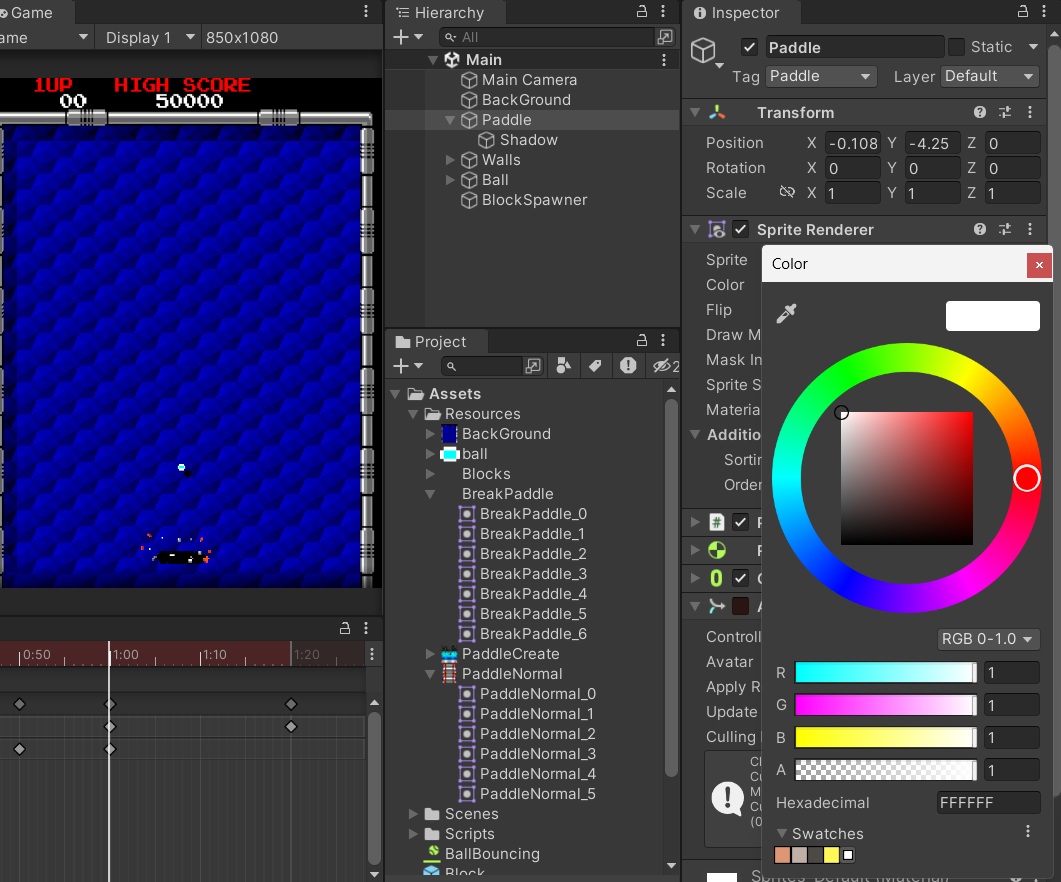
Task: Open the Tag dropdown set to Paddle
Action: (821, 76)
